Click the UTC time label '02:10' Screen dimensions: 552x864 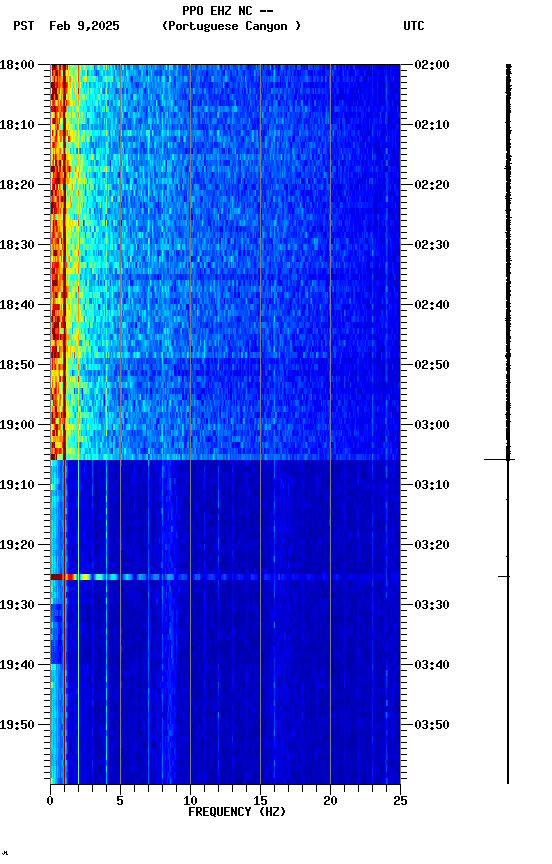432,125
